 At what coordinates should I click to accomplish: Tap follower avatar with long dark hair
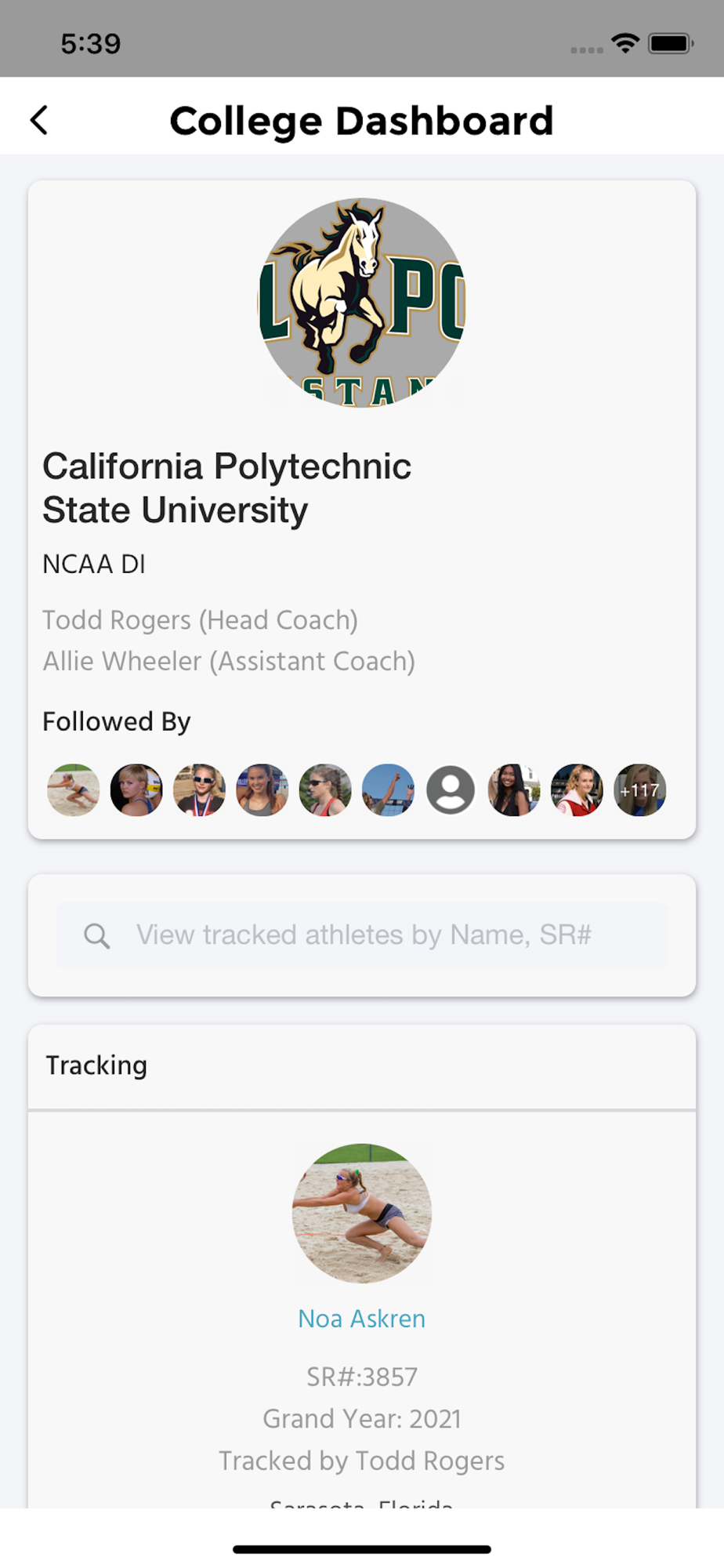[x=514, y=790]
